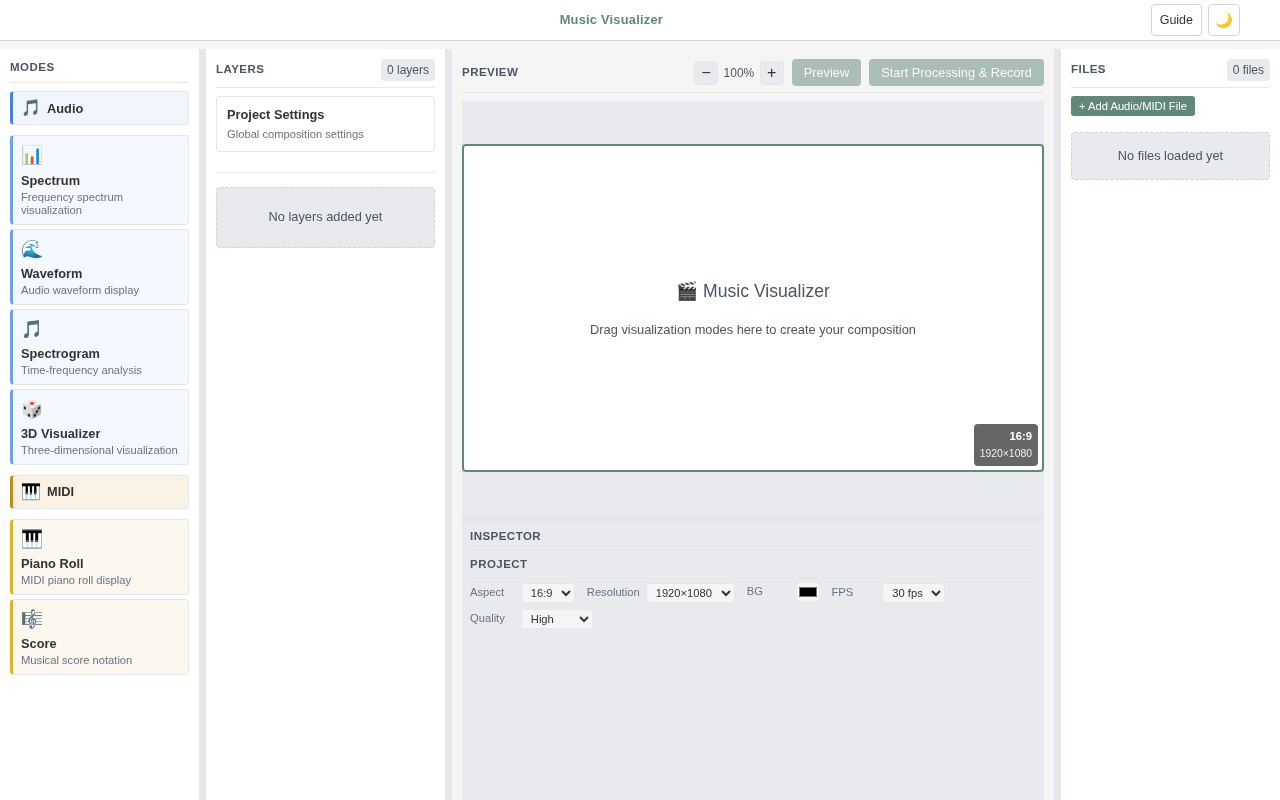1280x800 pixels.
Task: Open the Guide
Action: (x=1176, y=20)
